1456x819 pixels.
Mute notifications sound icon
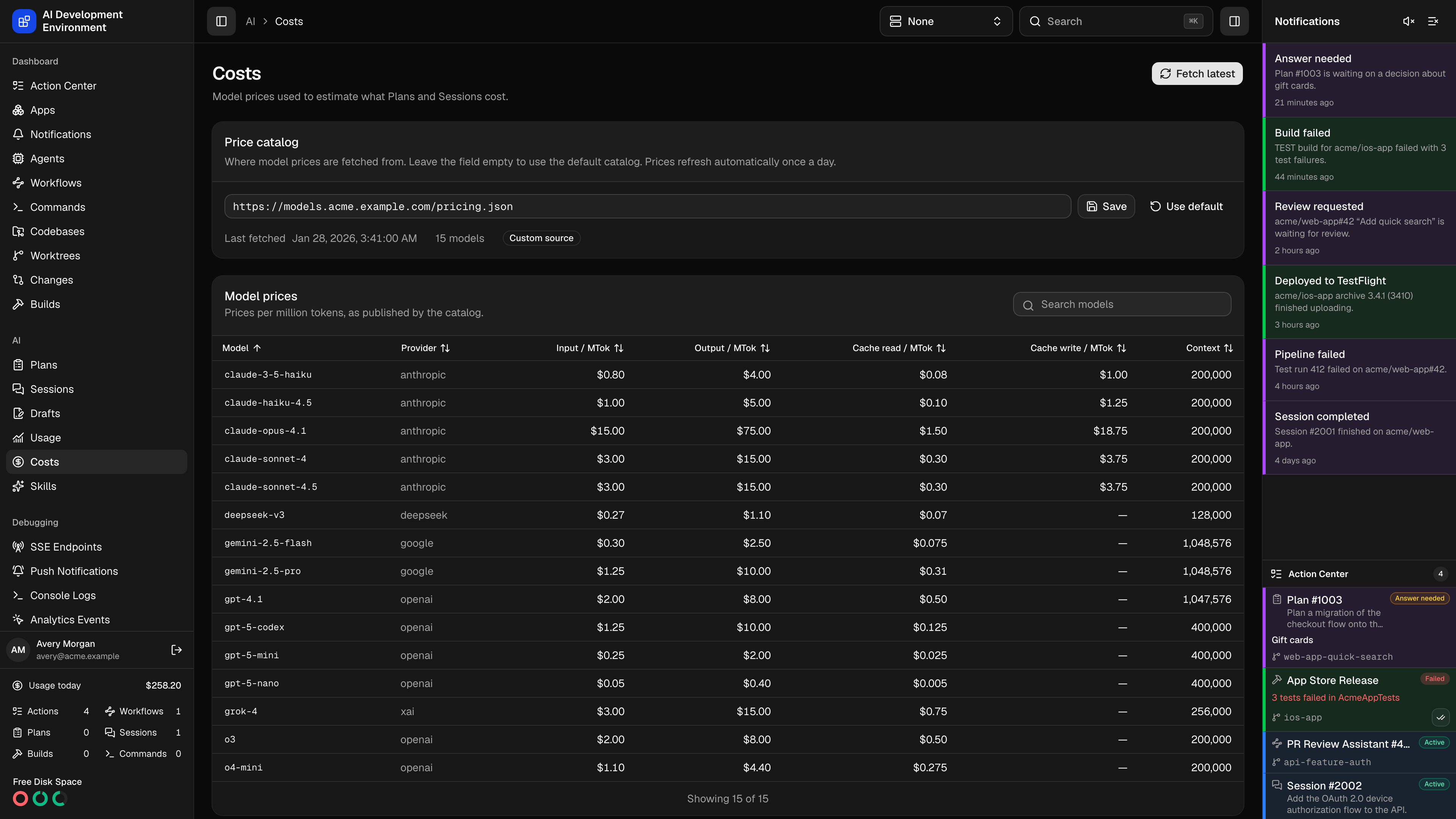(1409, 21)
